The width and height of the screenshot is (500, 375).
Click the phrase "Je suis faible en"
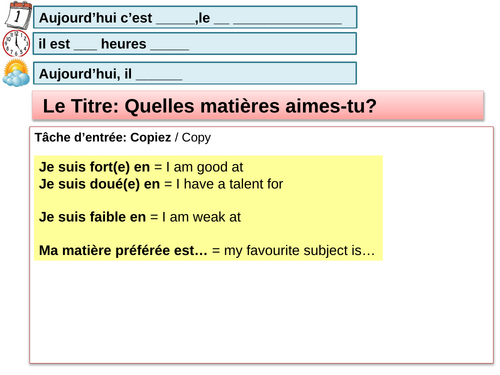92,217
